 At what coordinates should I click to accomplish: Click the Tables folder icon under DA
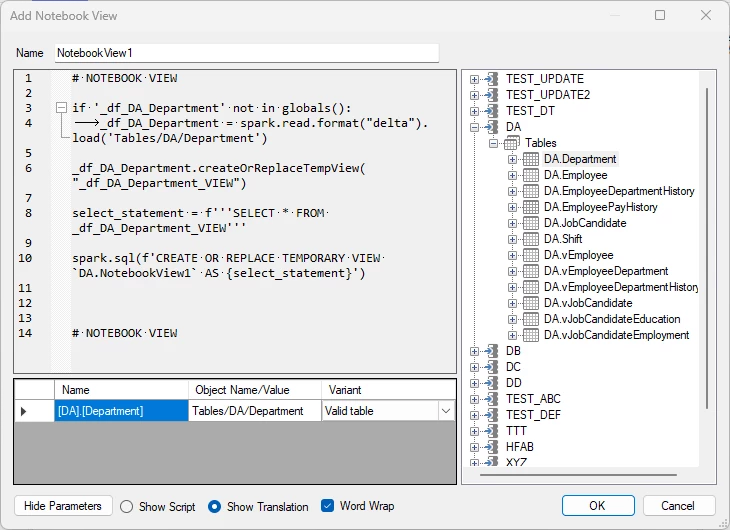tap(512, 143)
